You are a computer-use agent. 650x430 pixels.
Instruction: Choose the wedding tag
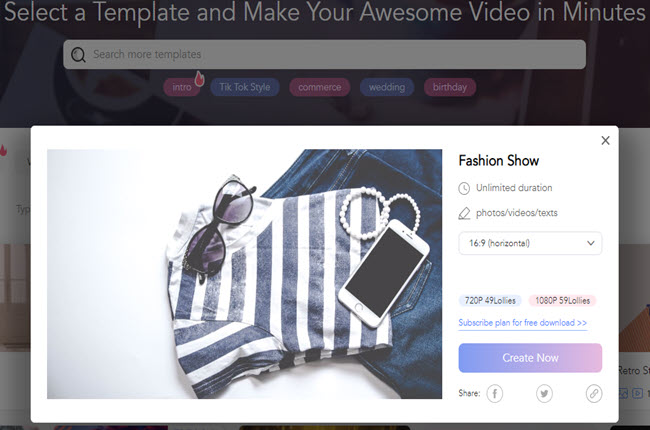pyautogui.click(x=387, y=87)
